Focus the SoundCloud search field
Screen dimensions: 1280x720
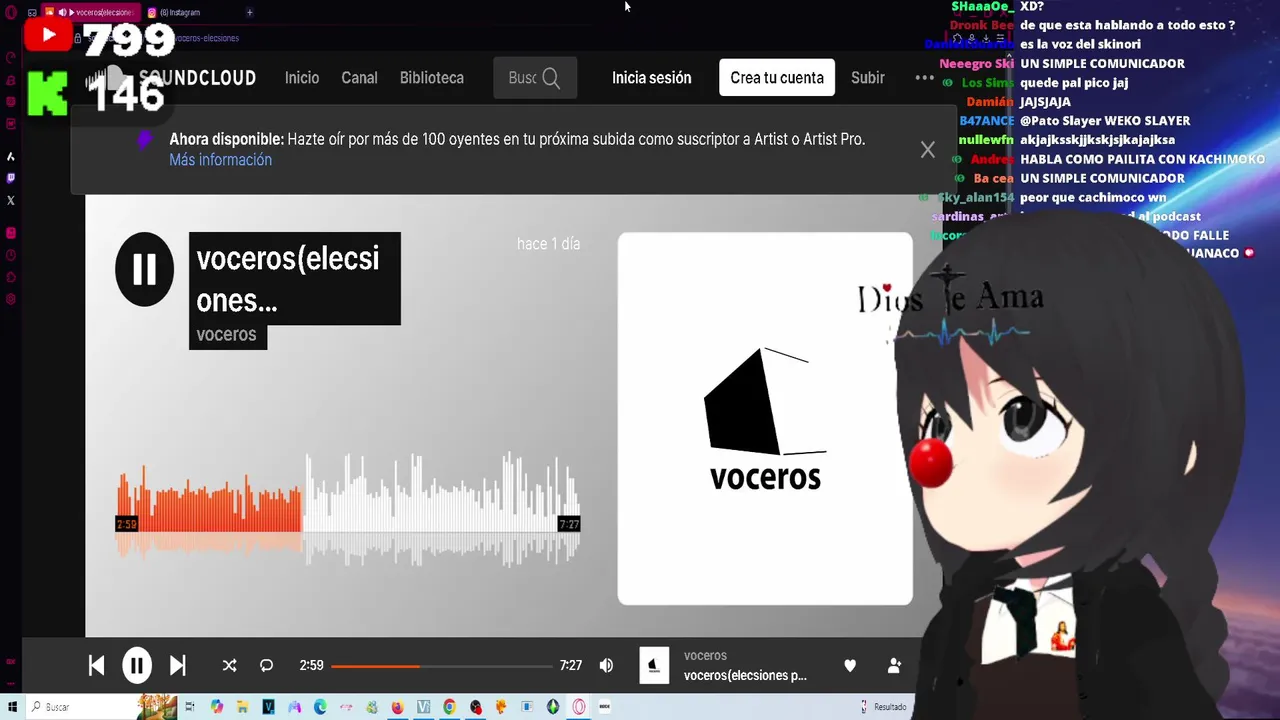tap(535, 78)
